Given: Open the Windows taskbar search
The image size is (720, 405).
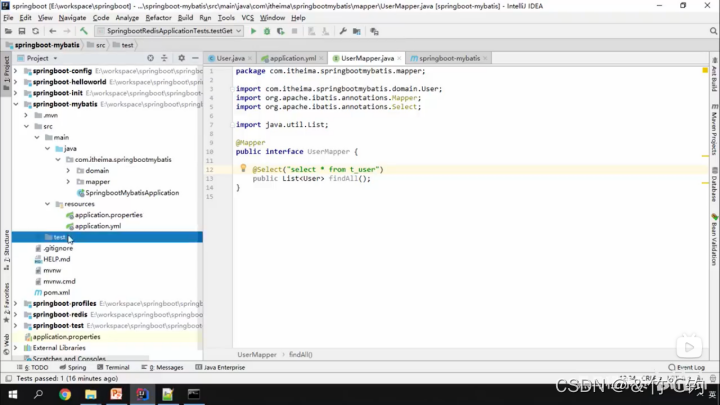Looking at the screenshot, I should (39, 394).
